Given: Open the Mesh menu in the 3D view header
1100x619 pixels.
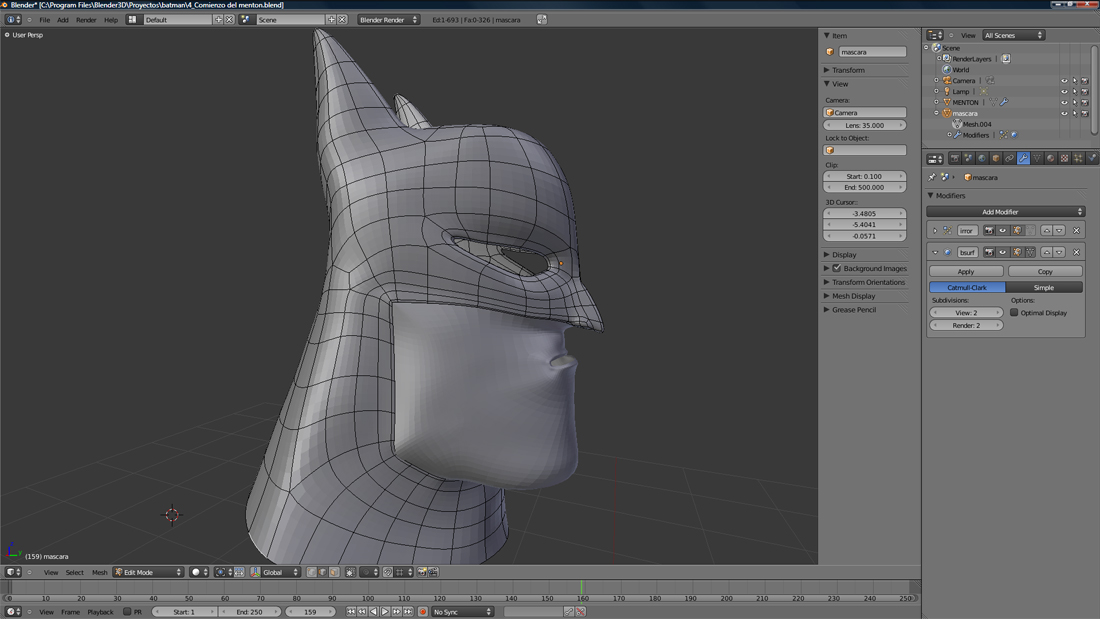Looking at the screenshot, I should (x=100, y=573).
